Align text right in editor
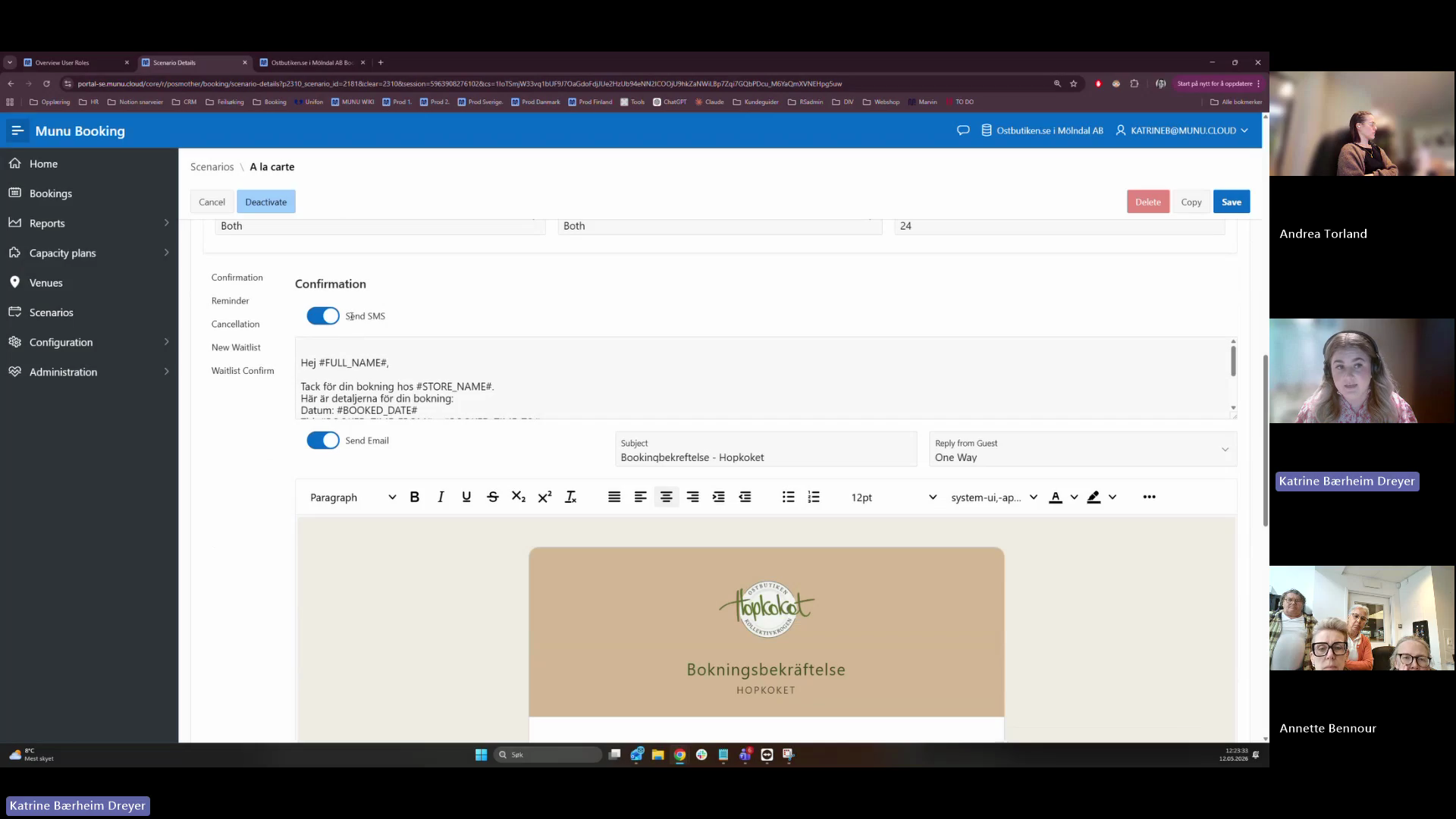 point(693,497)
